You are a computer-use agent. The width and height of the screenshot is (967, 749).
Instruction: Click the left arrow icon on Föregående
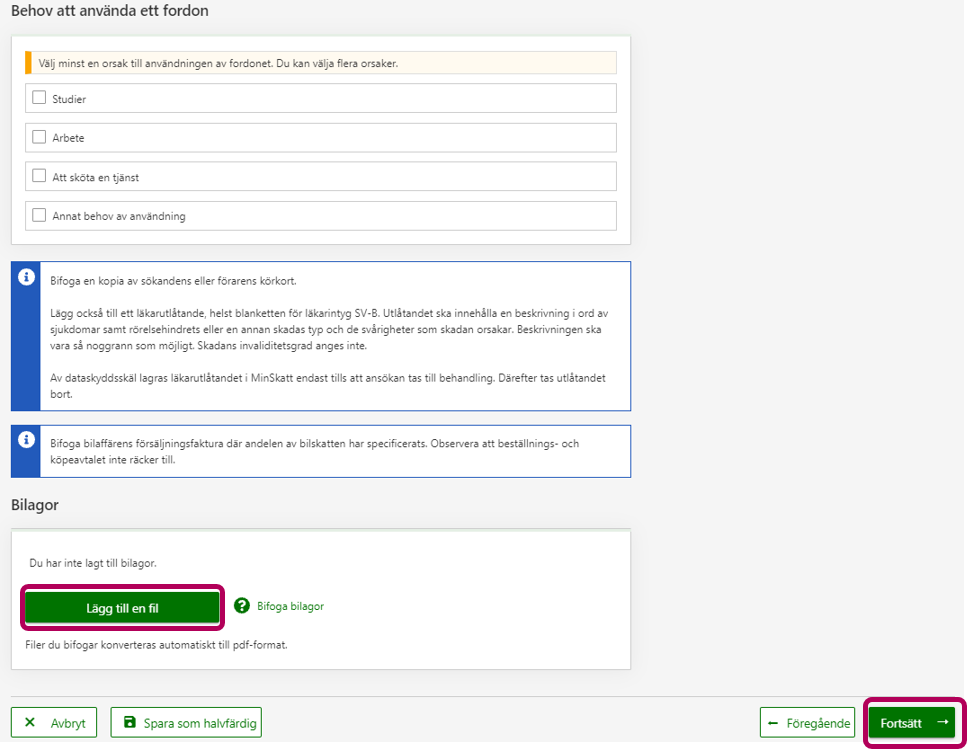click(773, 723)
